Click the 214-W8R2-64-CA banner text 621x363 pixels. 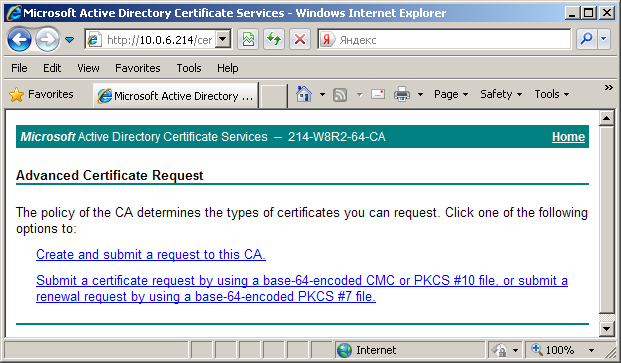pos(337,137)
